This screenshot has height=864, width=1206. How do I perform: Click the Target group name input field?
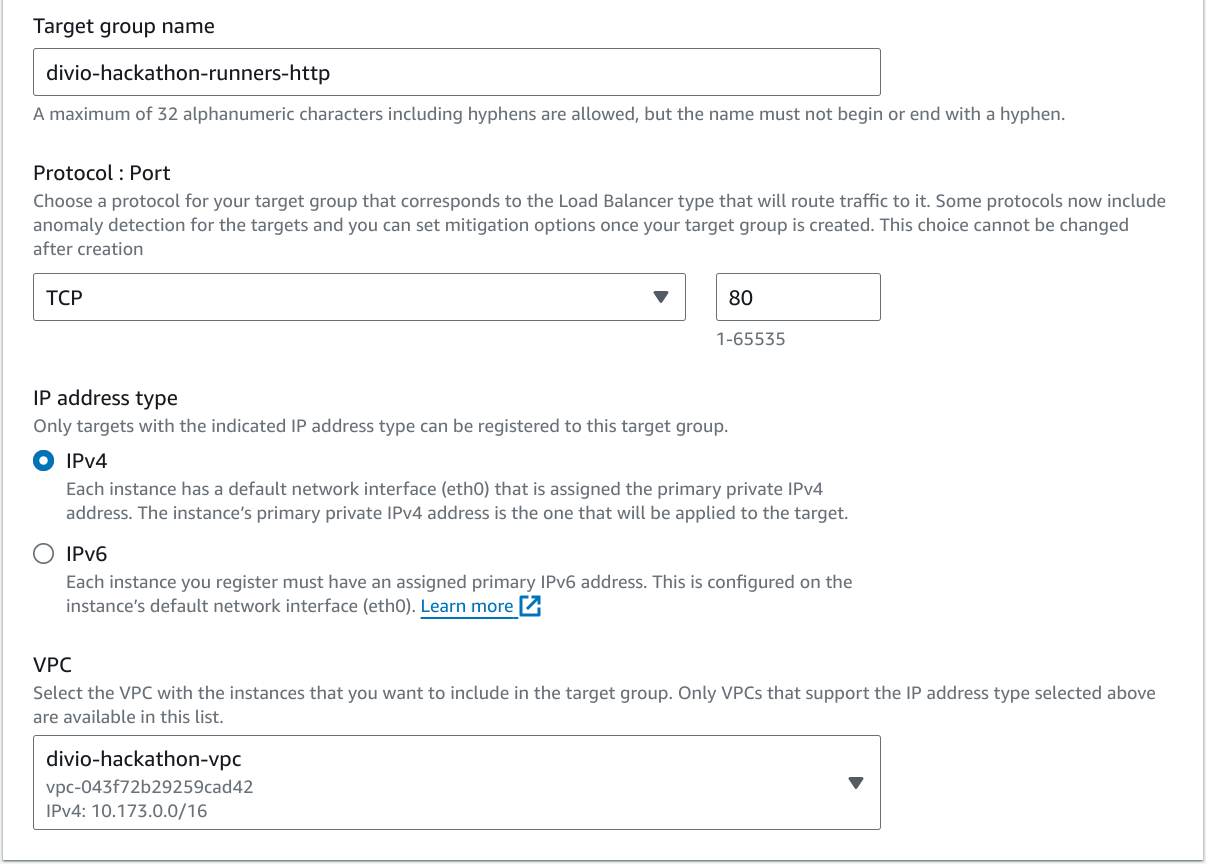(x=456, y=73)
